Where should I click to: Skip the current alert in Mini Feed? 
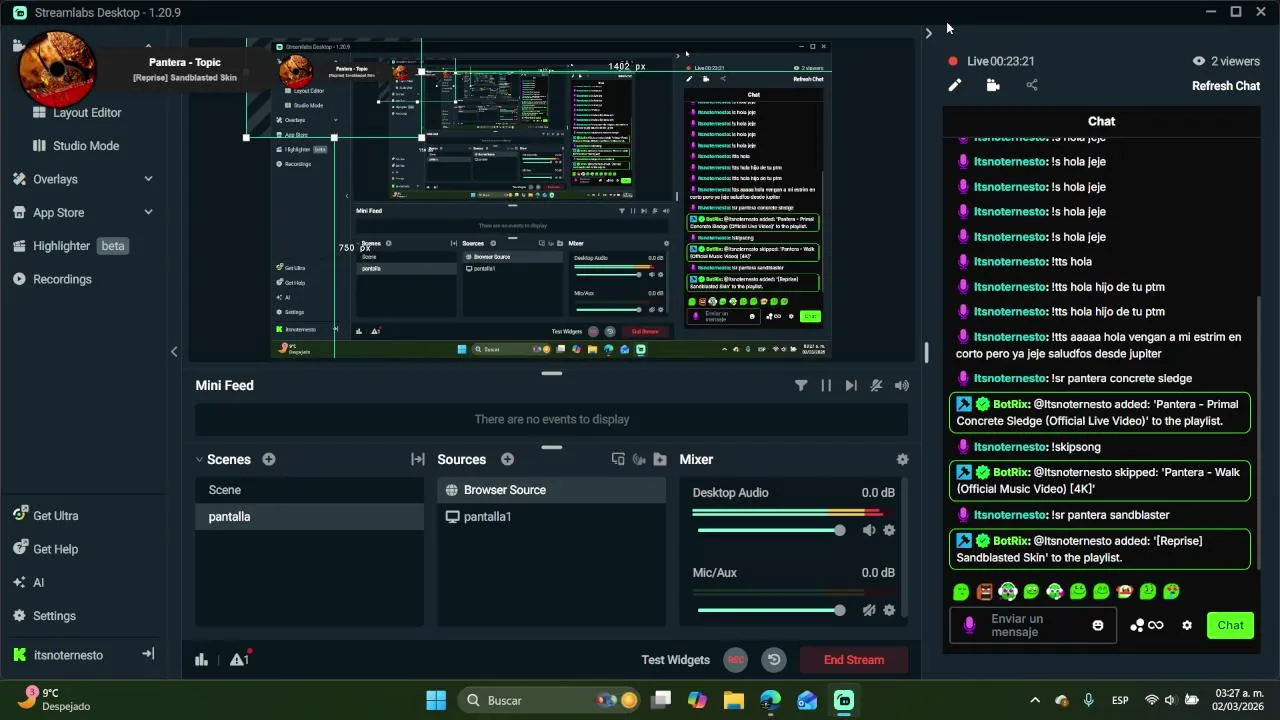point(851,385)
